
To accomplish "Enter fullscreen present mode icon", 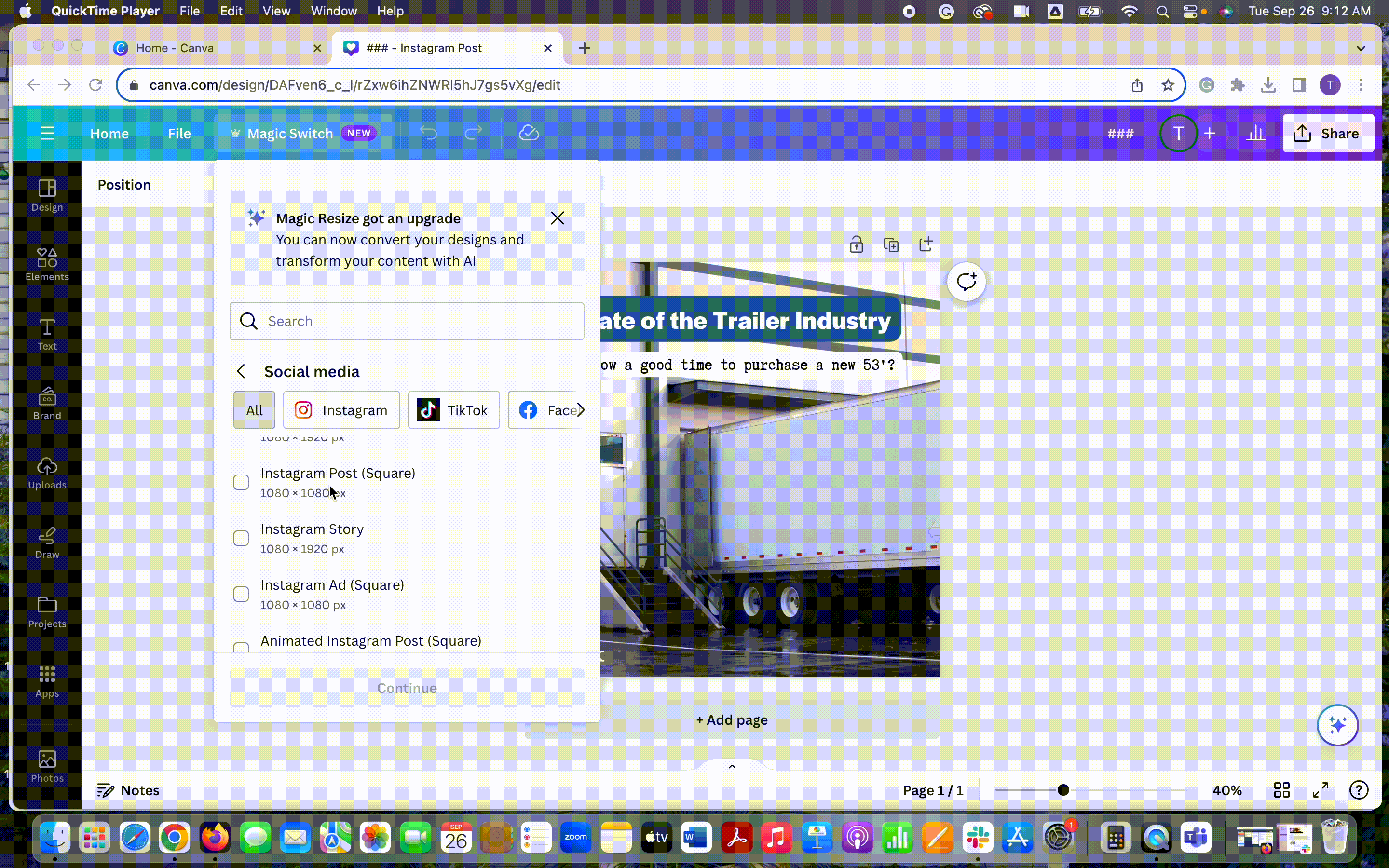I will (x=1321, y=790).
